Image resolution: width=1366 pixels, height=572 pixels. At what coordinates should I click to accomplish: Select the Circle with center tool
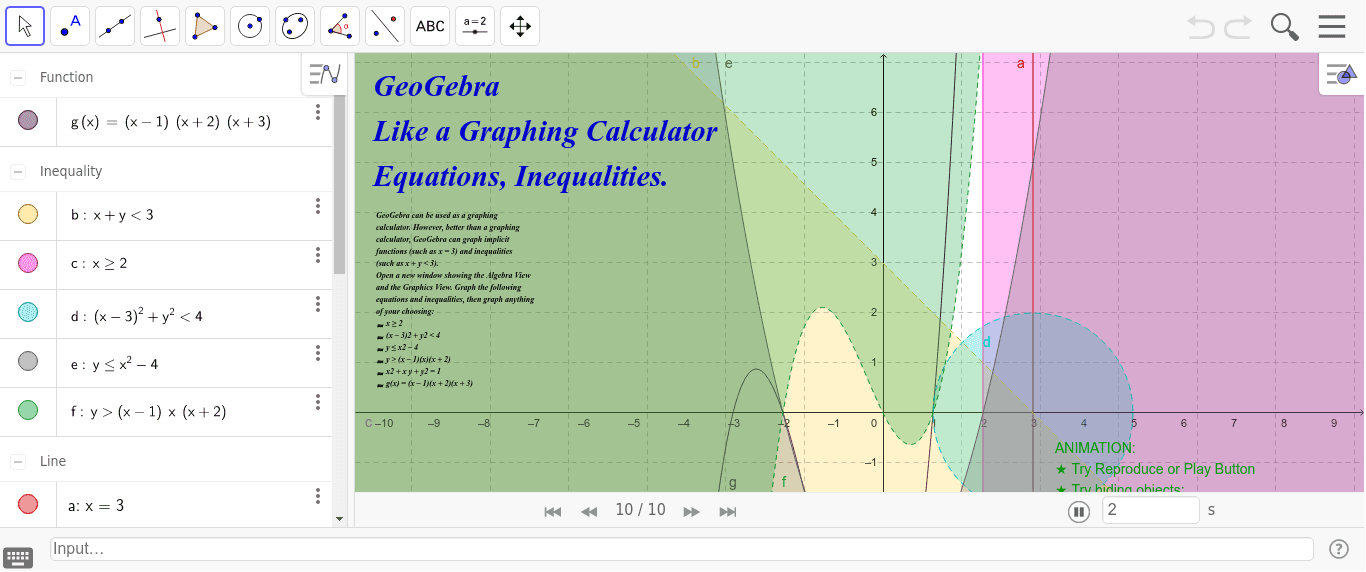(x=250, y=26)
